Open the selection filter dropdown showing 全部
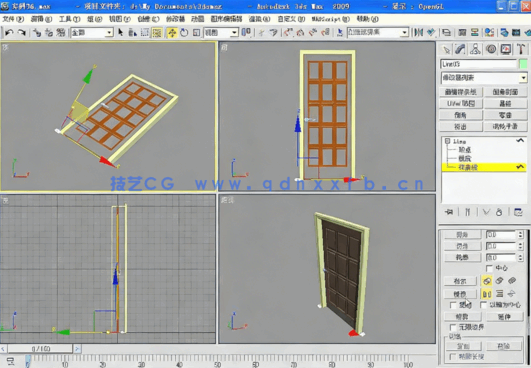 tap(92, 33)
